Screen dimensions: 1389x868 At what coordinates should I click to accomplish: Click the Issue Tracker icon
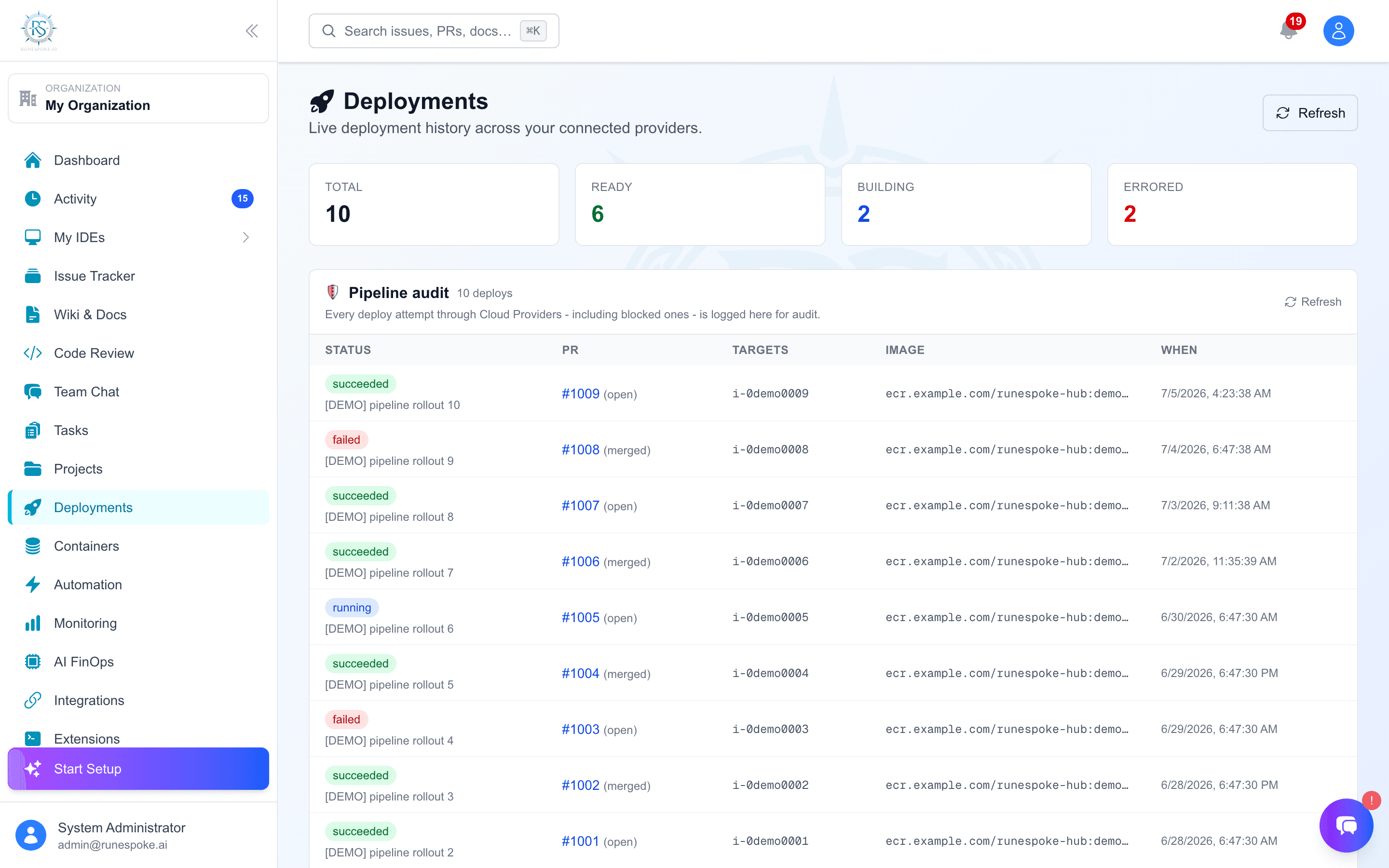click(x=33, y=276)
